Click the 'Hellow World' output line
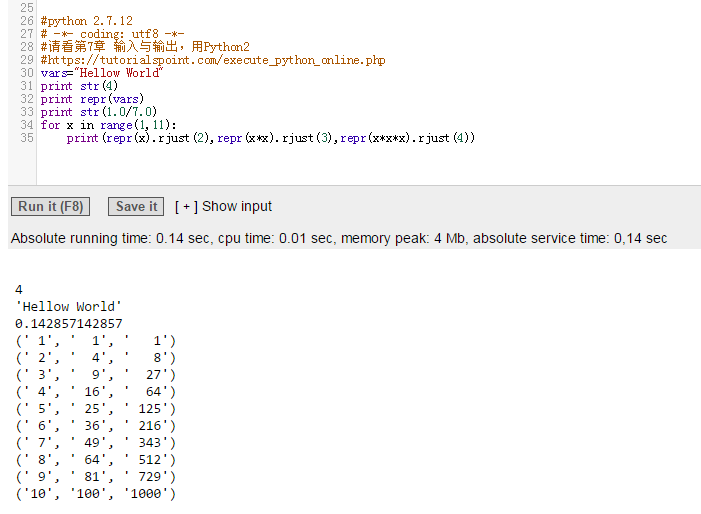 tap(68, 307)
